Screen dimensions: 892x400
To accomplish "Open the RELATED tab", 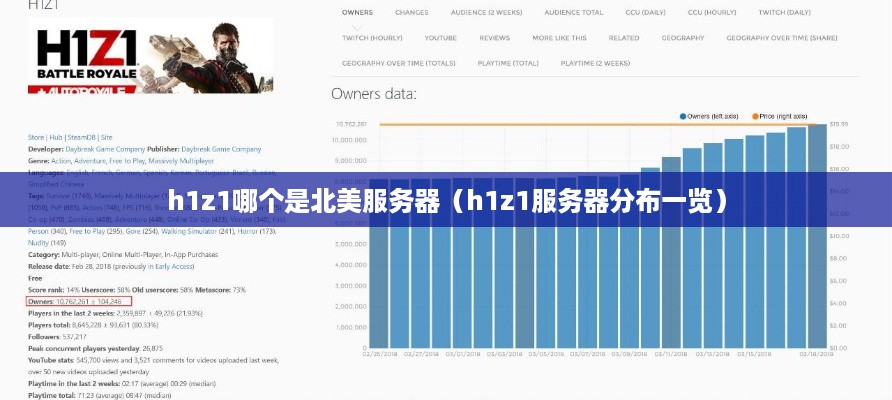I will [x=623, y=38].
